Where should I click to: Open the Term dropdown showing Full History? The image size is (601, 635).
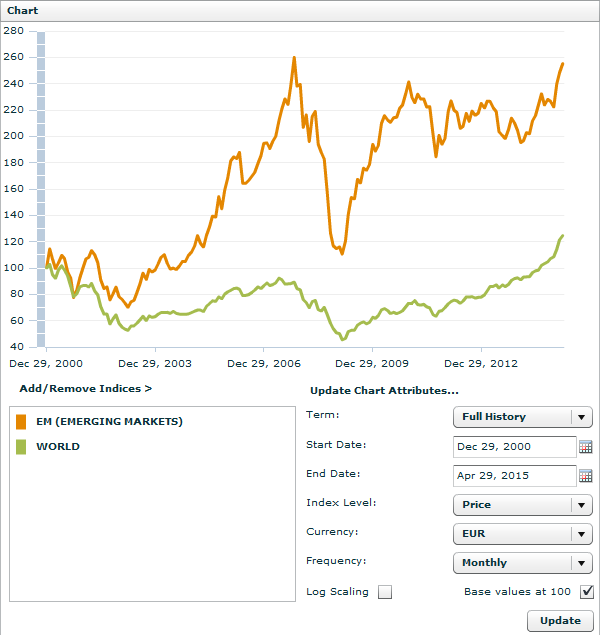[522, 417]
